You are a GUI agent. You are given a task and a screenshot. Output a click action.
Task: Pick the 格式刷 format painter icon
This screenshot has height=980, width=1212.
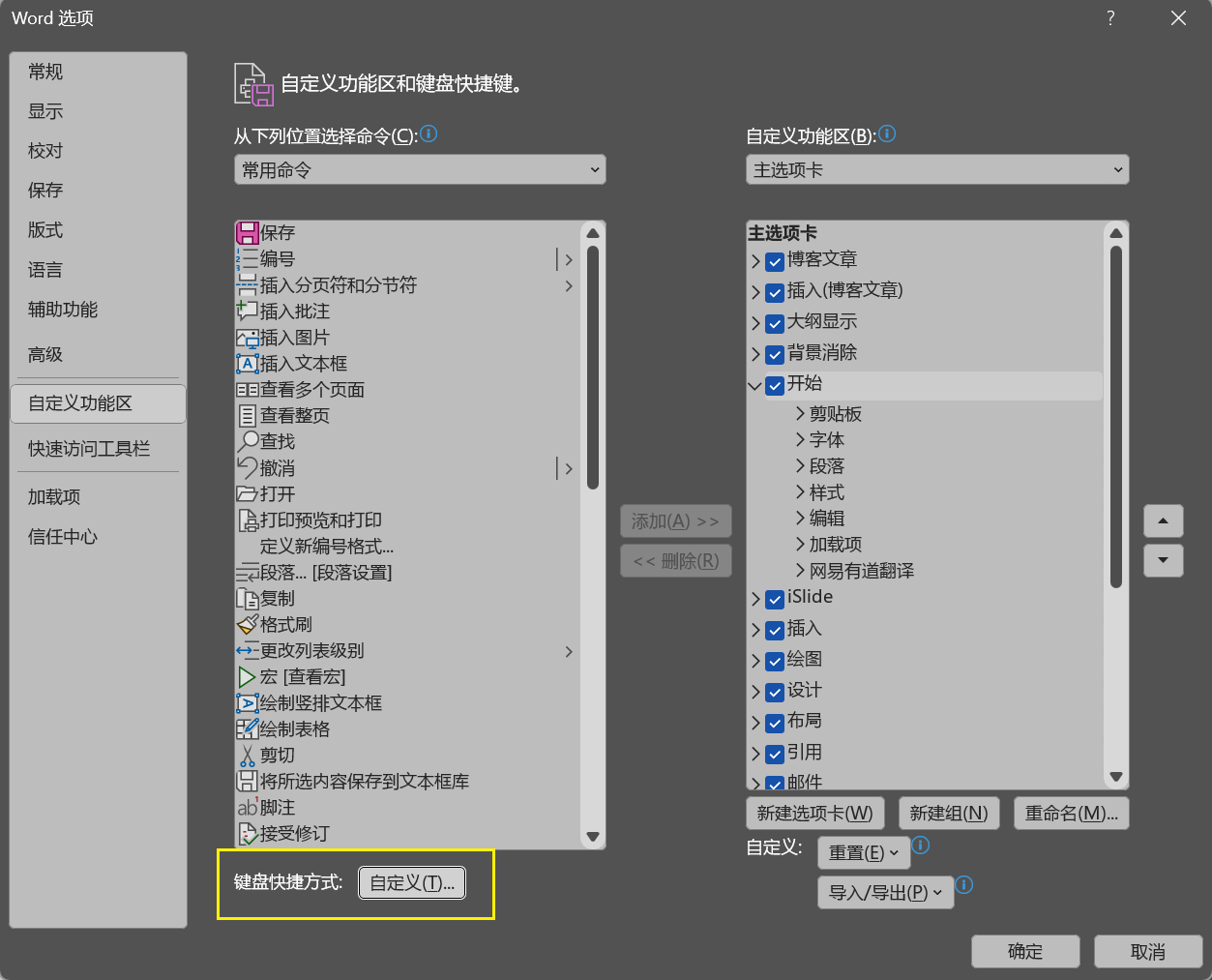[x=248, y=625]
